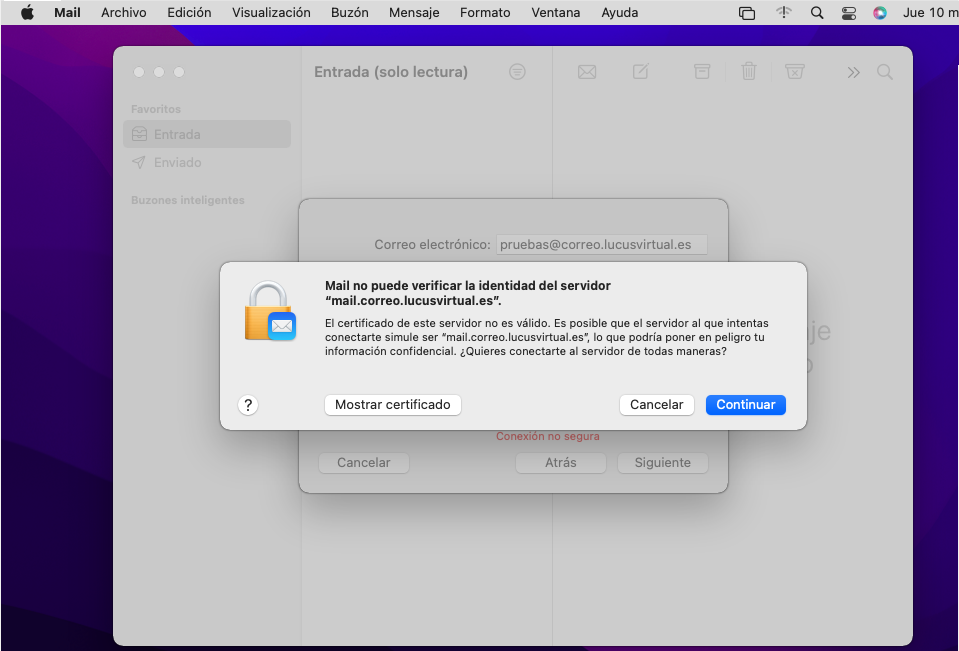Click the Conexión no segura warning text
This screenshot has height=651, width=959.
tap(547, 436)
